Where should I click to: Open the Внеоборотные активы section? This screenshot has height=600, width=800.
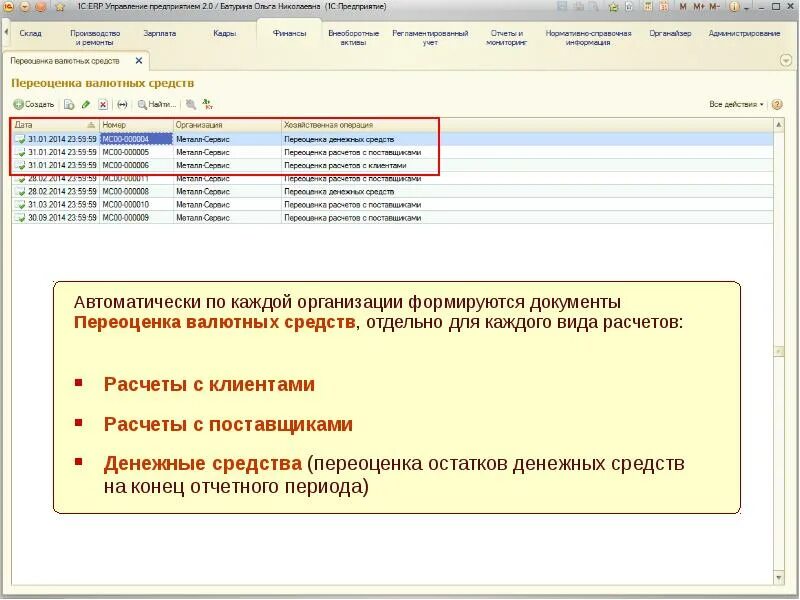point(354,38)
